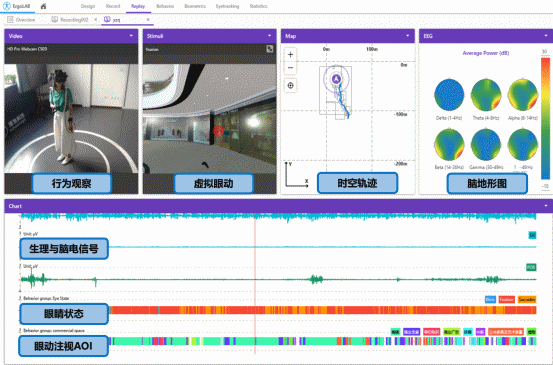Click the position marker on the map trajectory
The height and width of the screenshot is (365, 553).
pos(336,79)
